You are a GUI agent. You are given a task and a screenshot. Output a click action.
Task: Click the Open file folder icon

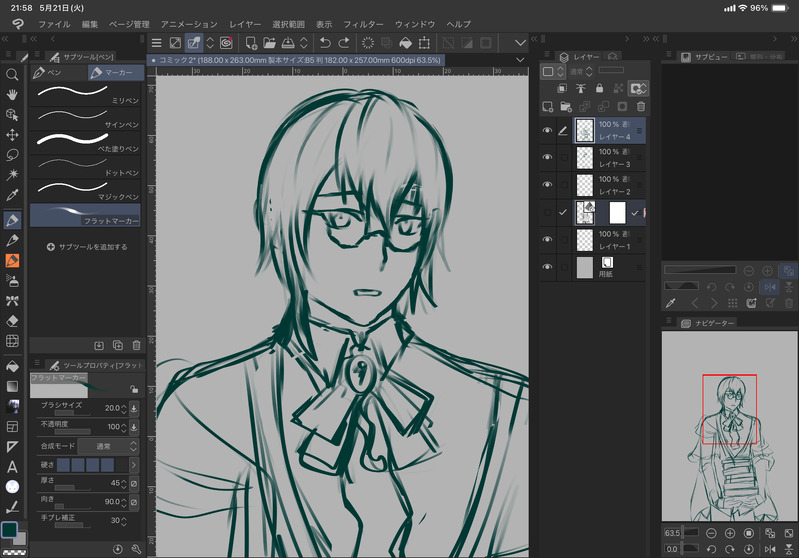coord(269,43)
